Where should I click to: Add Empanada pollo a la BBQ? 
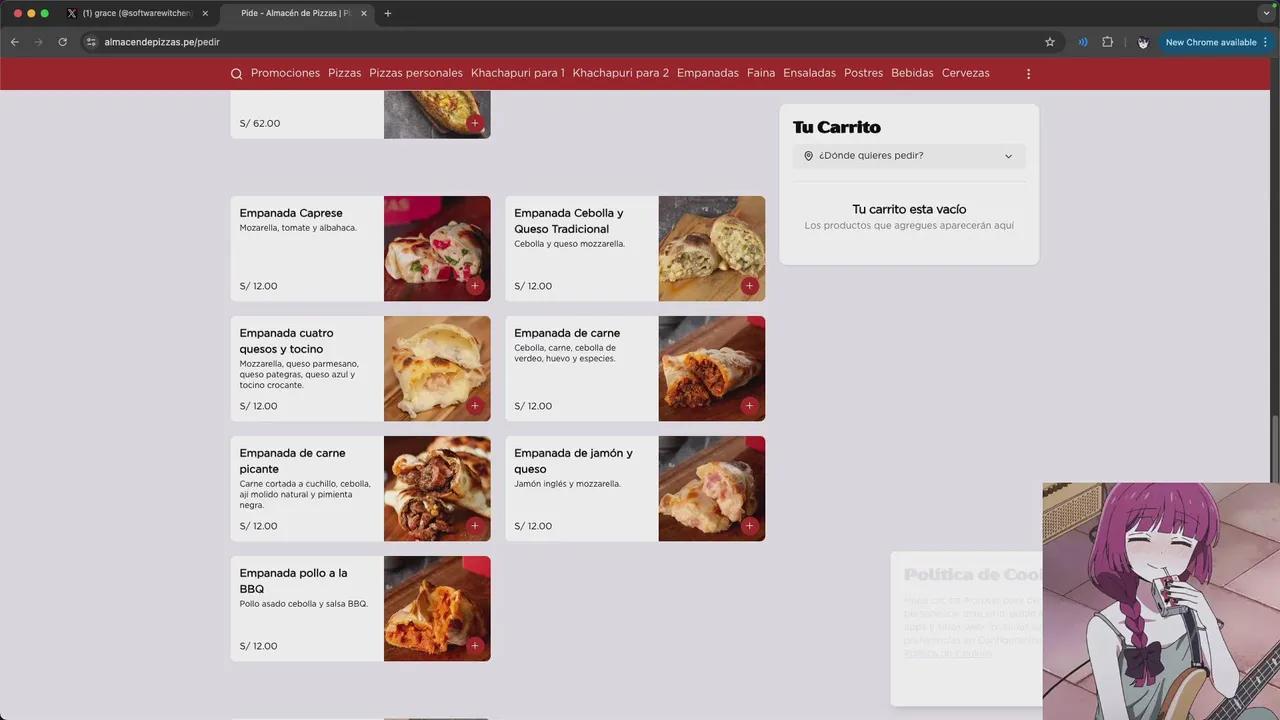[474, 646]
